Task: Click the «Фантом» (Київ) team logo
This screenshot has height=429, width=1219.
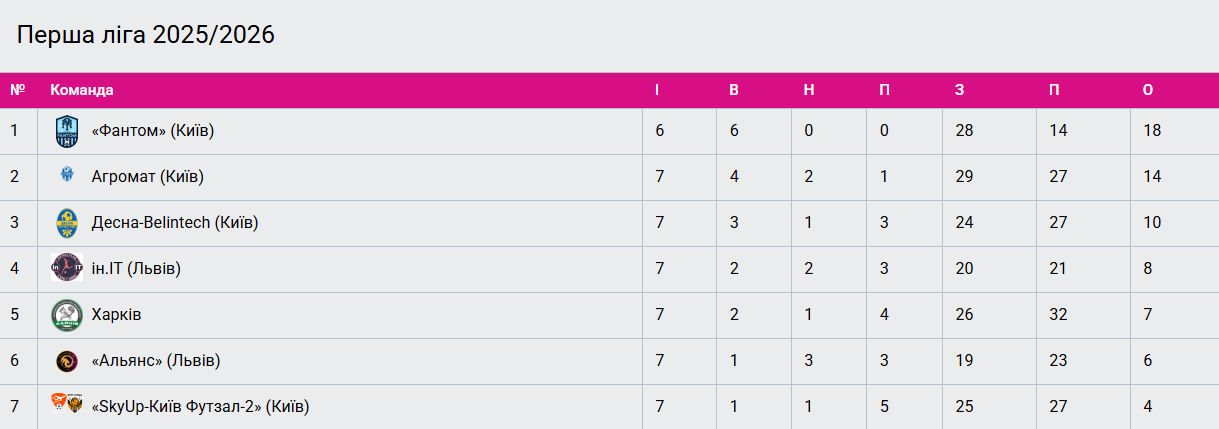Action: click(x=67, y=131)
